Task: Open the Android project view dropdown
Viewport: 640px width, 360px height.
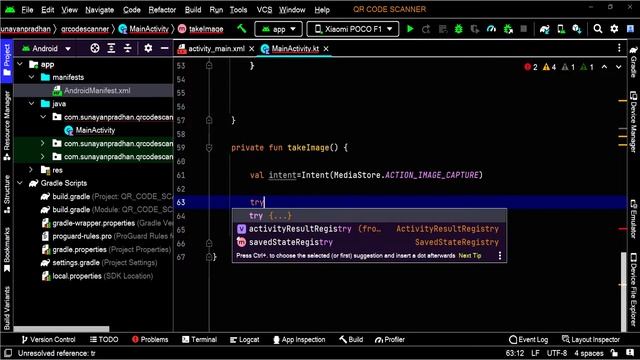Action: pyautogui.click(x=47, y=49)
